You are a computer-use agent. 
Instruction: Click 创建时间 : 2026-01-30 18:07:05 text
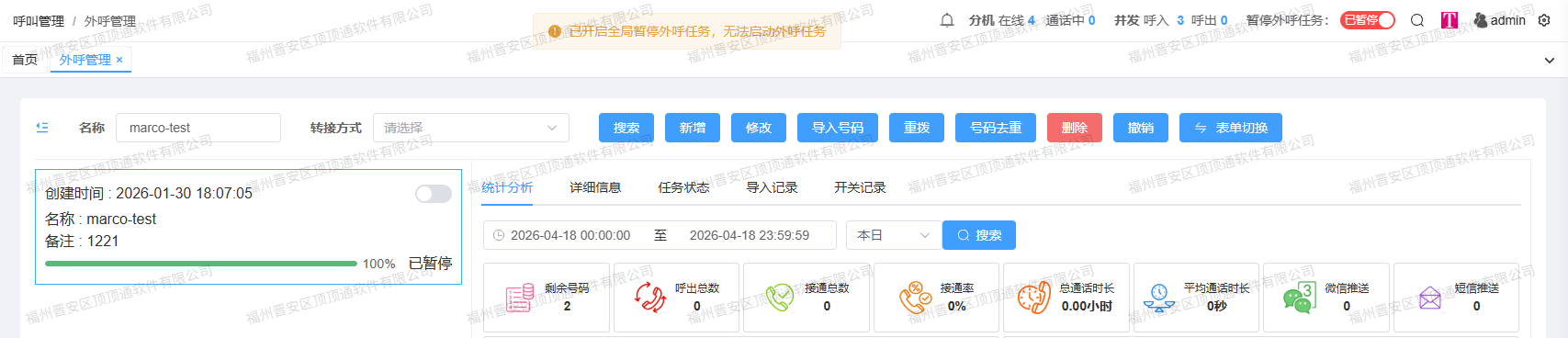tap(149, 194)
